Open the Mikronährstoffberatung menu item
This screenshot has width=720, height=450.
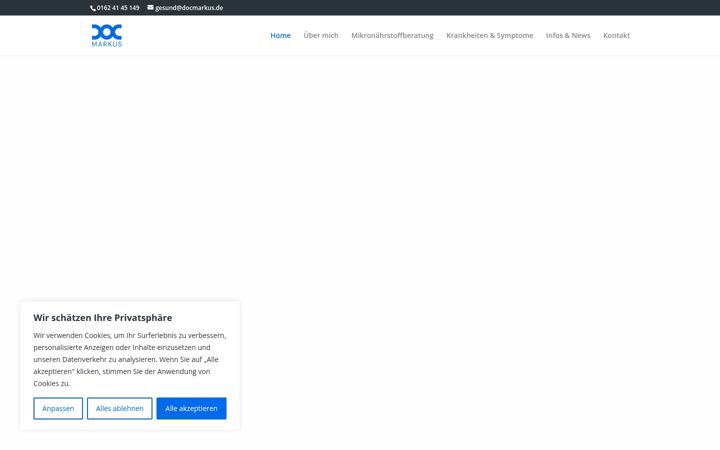(x=392, y=35)
